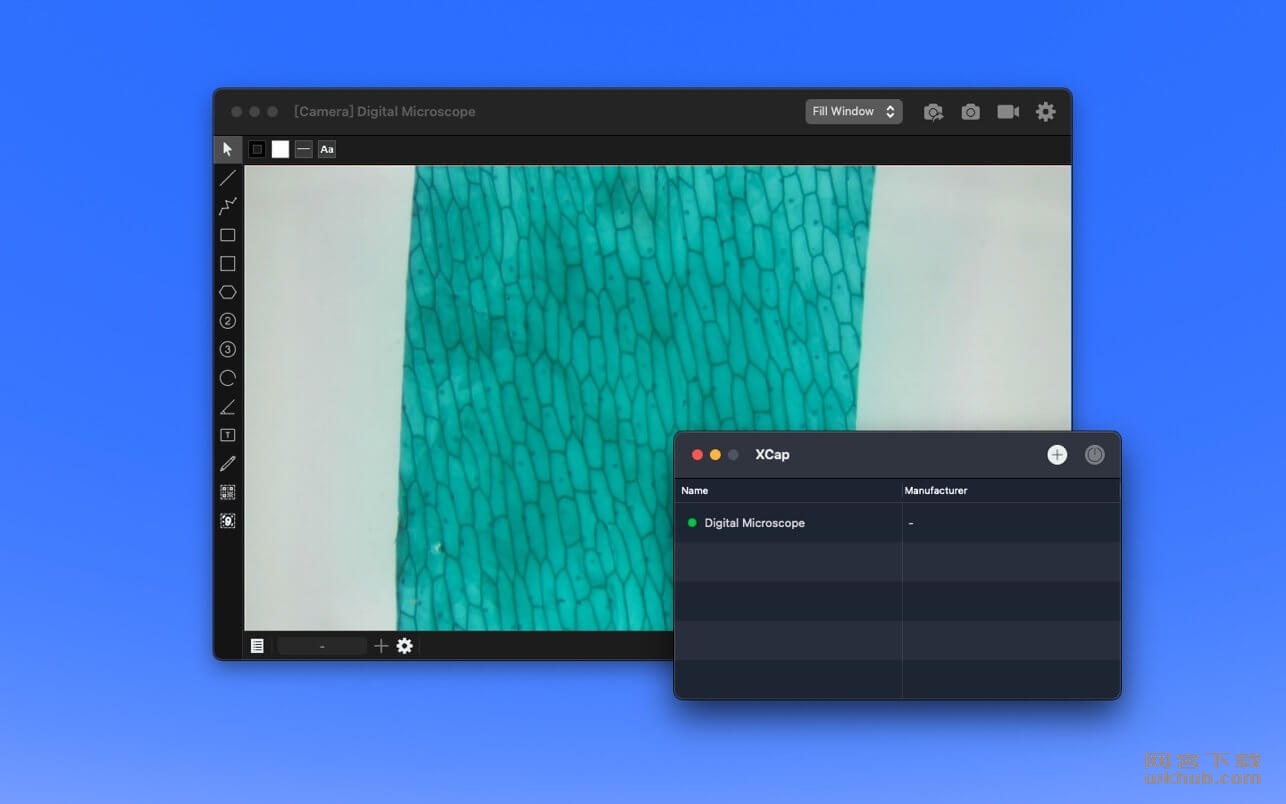Viewport: 1286px width, 804px height.
Task: Select the square shape tool
Action: pyautogui.click(x=228, y=264)
